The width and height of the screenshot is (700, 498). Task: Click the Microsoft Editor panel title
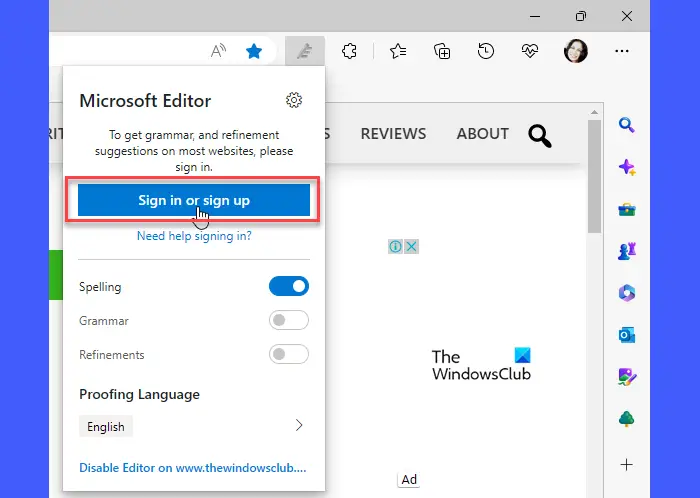pos(145,101)
